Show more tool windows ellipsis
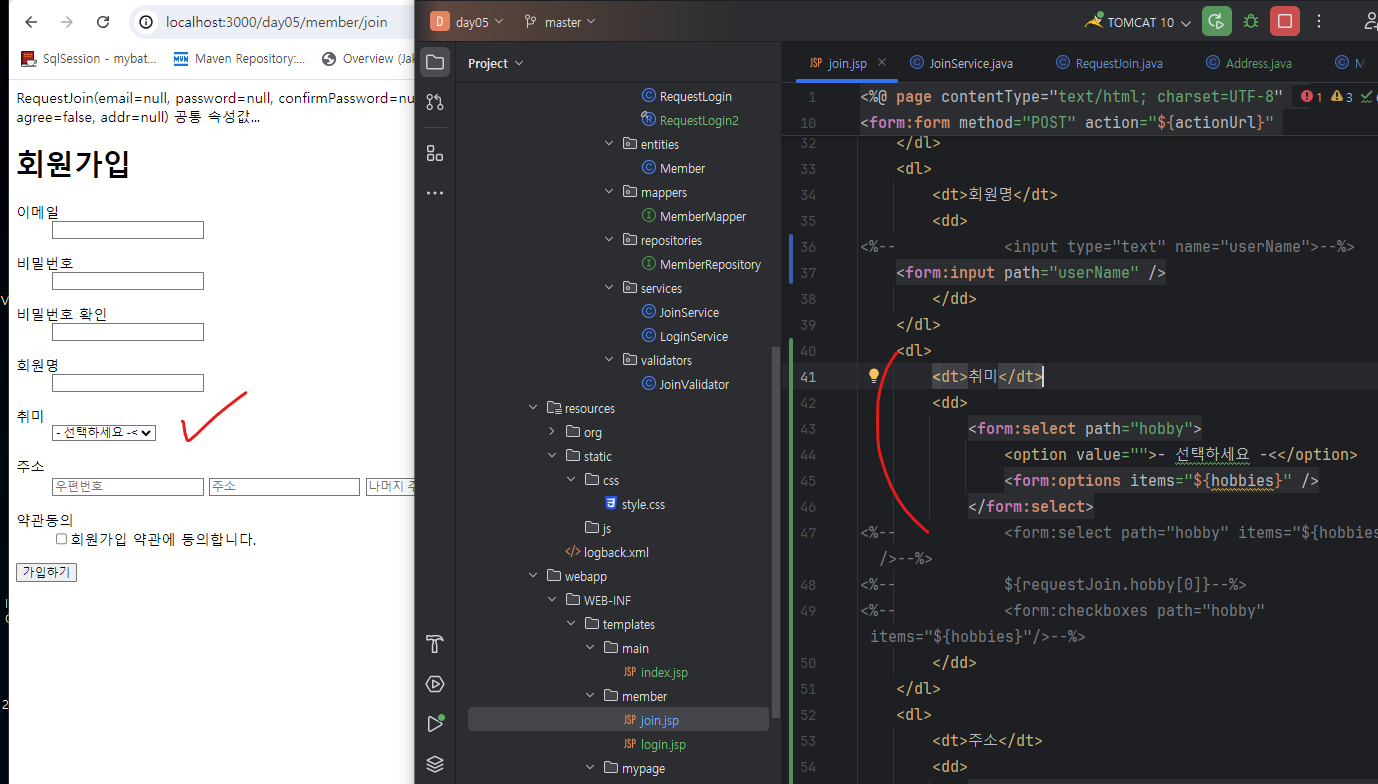The width and height of the screenshot is (1378, 784). pyautogui.click(x=435, y=193)
